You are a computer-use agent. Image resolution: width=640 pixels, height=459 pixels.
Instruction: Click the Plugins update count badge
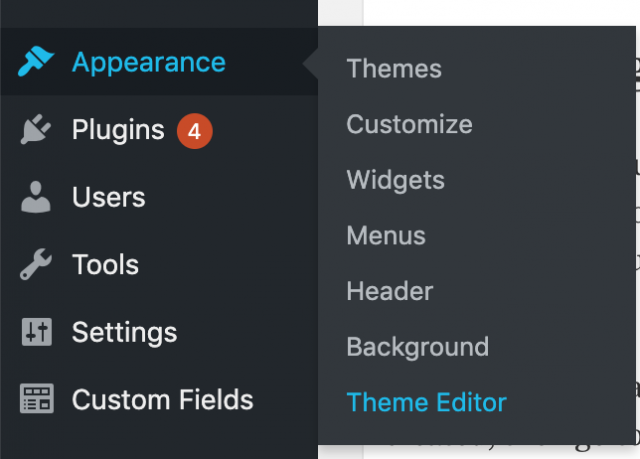coord(195,130)
